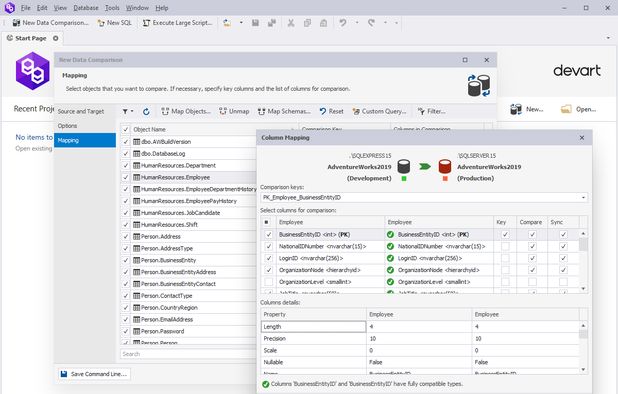The width and height of the screenshot is (618, 394).
Task: Click Unmap in mapping toolbar
Action: pos(234,112)
